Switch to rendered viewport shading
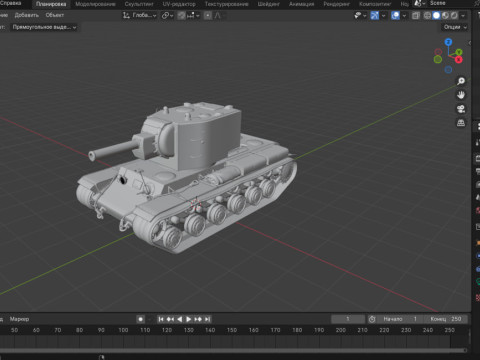Image resolution: width=480 pixels, height=360 pixels. 454,15
